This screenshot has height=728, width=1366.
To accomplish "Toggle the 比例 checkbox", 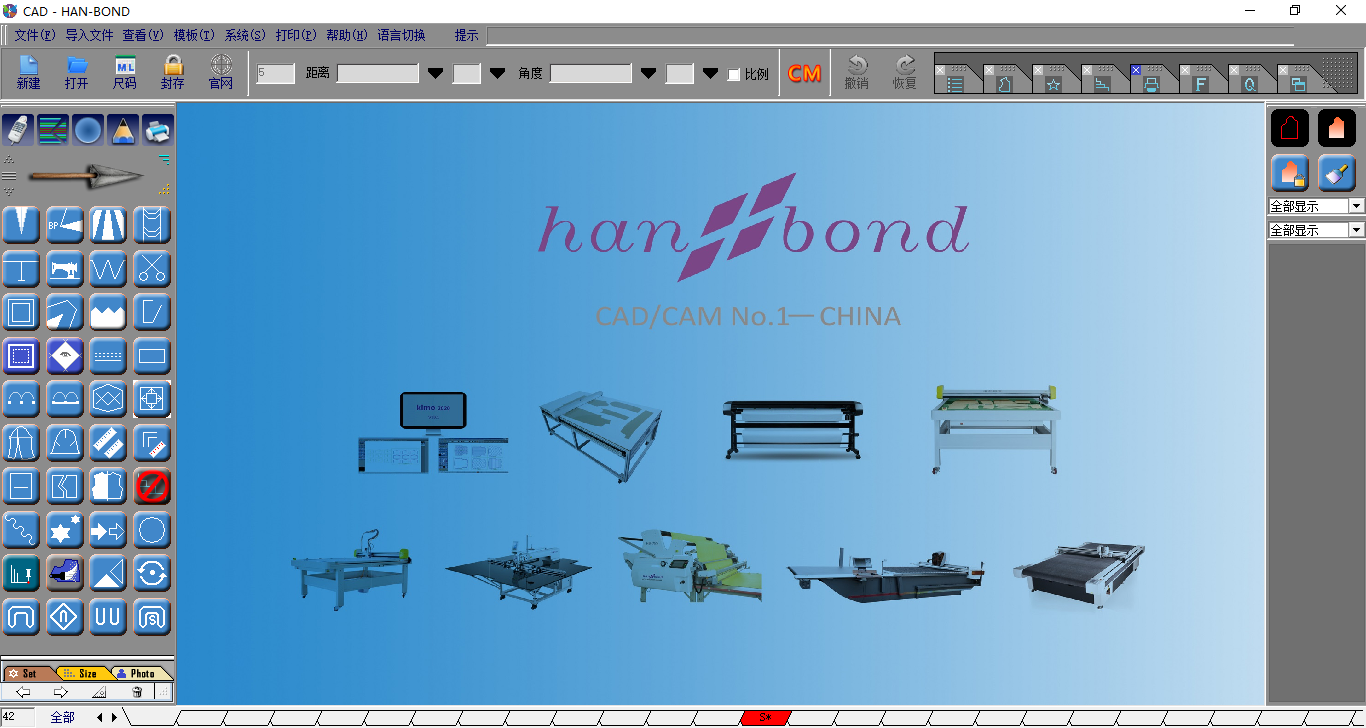I will tap(734, 75).
